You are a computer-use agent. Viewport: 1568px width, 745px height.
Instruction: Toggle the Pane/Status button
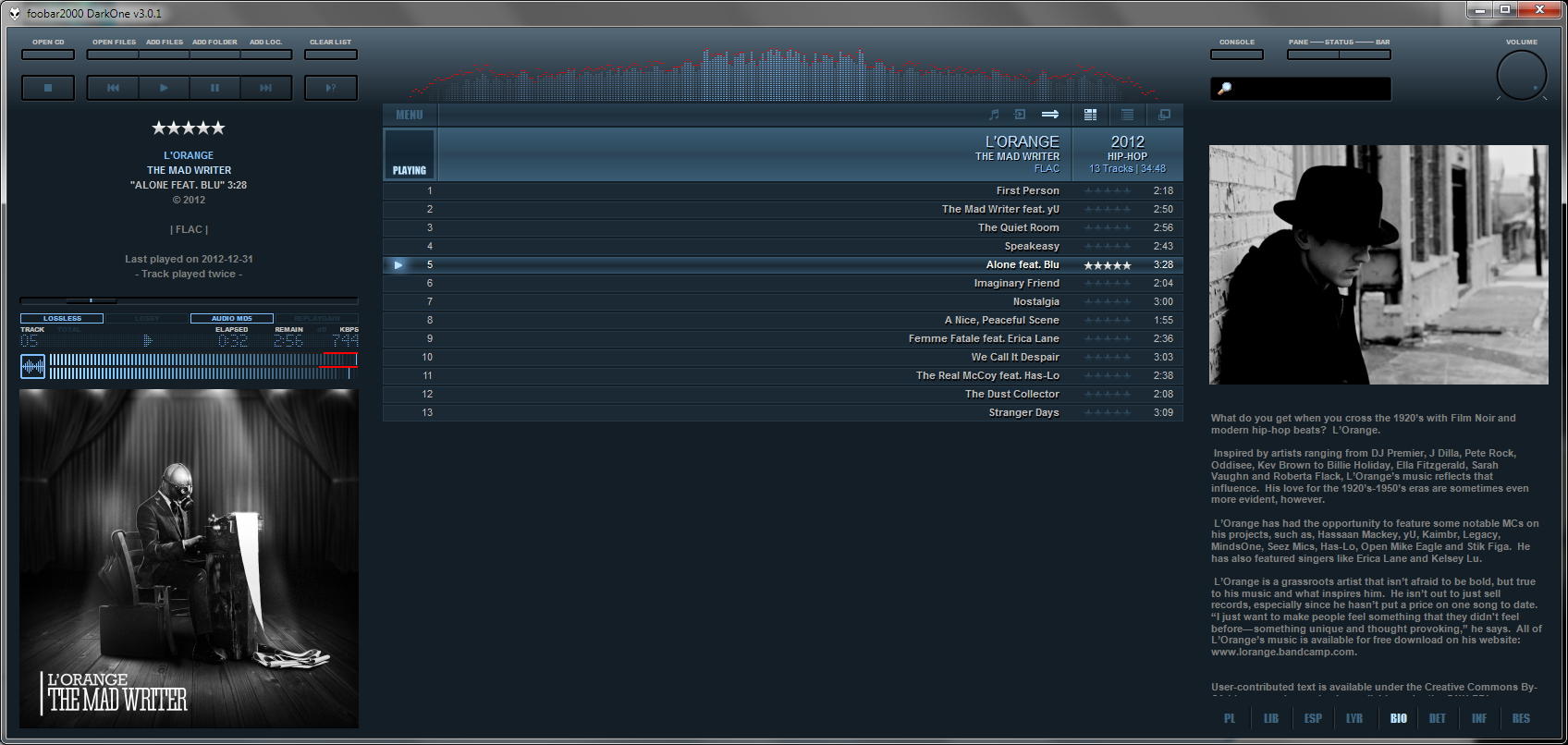(x=1313, y=55)
